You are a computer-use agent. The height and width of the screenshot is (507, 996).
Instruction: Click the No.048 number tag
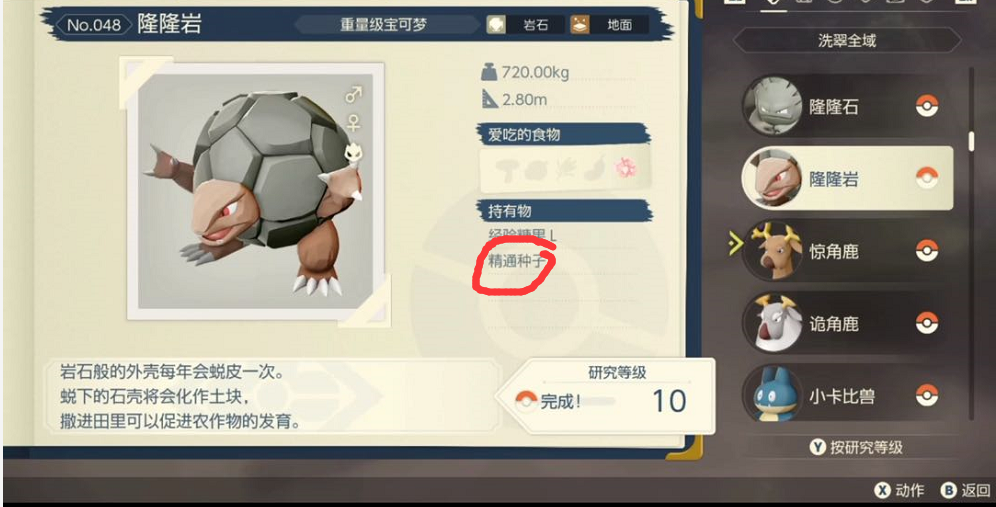[x=93, y=25]
